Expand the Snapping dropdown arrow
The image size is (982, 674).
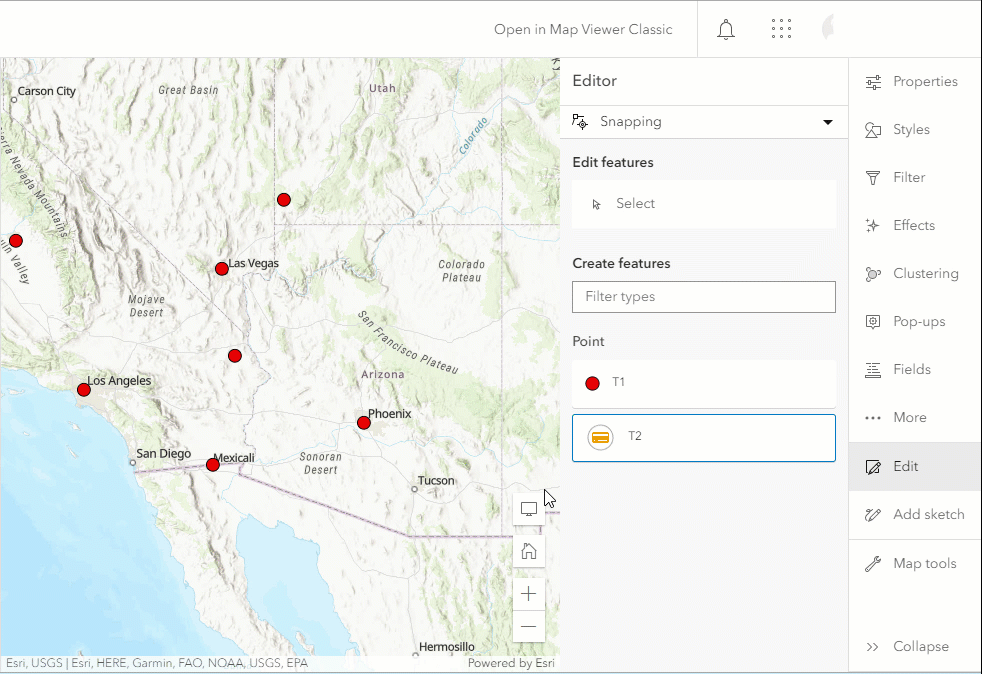click(827, 122)
